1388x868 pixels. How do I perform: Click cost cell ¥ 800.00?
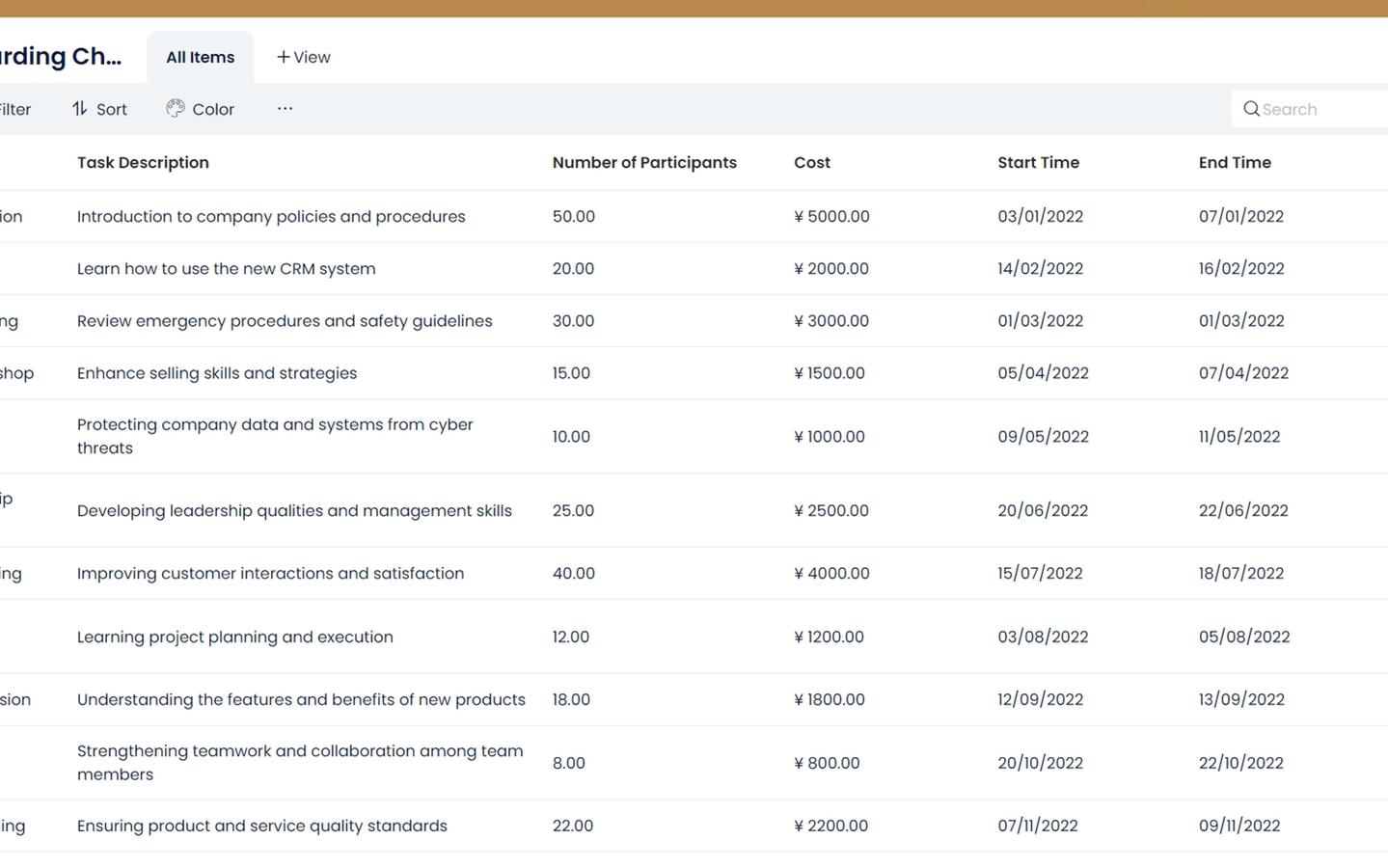coord(827,762)
